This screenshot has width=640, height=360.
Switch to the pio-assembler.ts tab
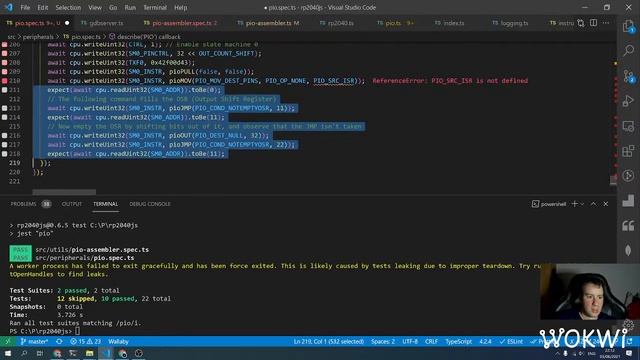[269, 23]
